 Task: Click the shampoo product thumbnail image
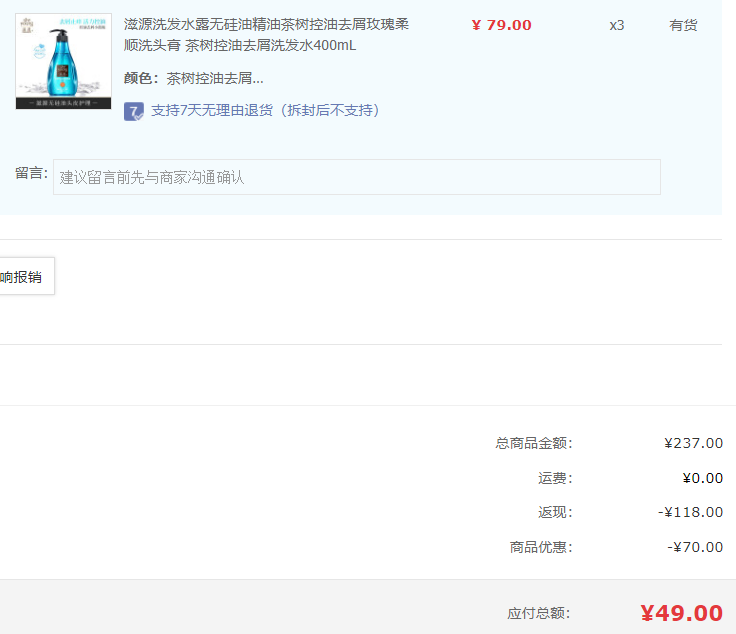63,61
